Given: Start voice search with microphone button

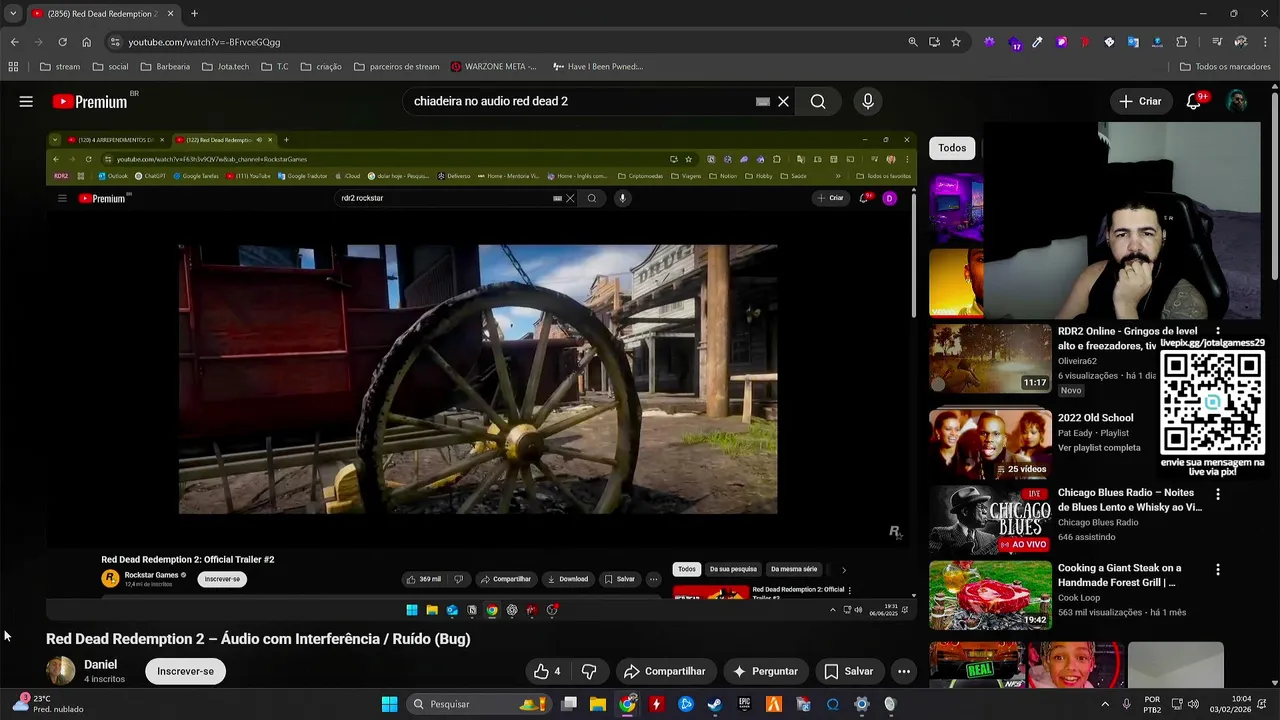Looking at the screenshot, I should point(868,101).
